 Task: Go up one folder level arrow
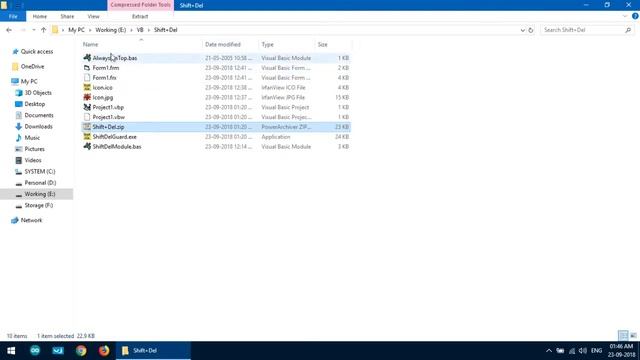click(x=44, y=30)
